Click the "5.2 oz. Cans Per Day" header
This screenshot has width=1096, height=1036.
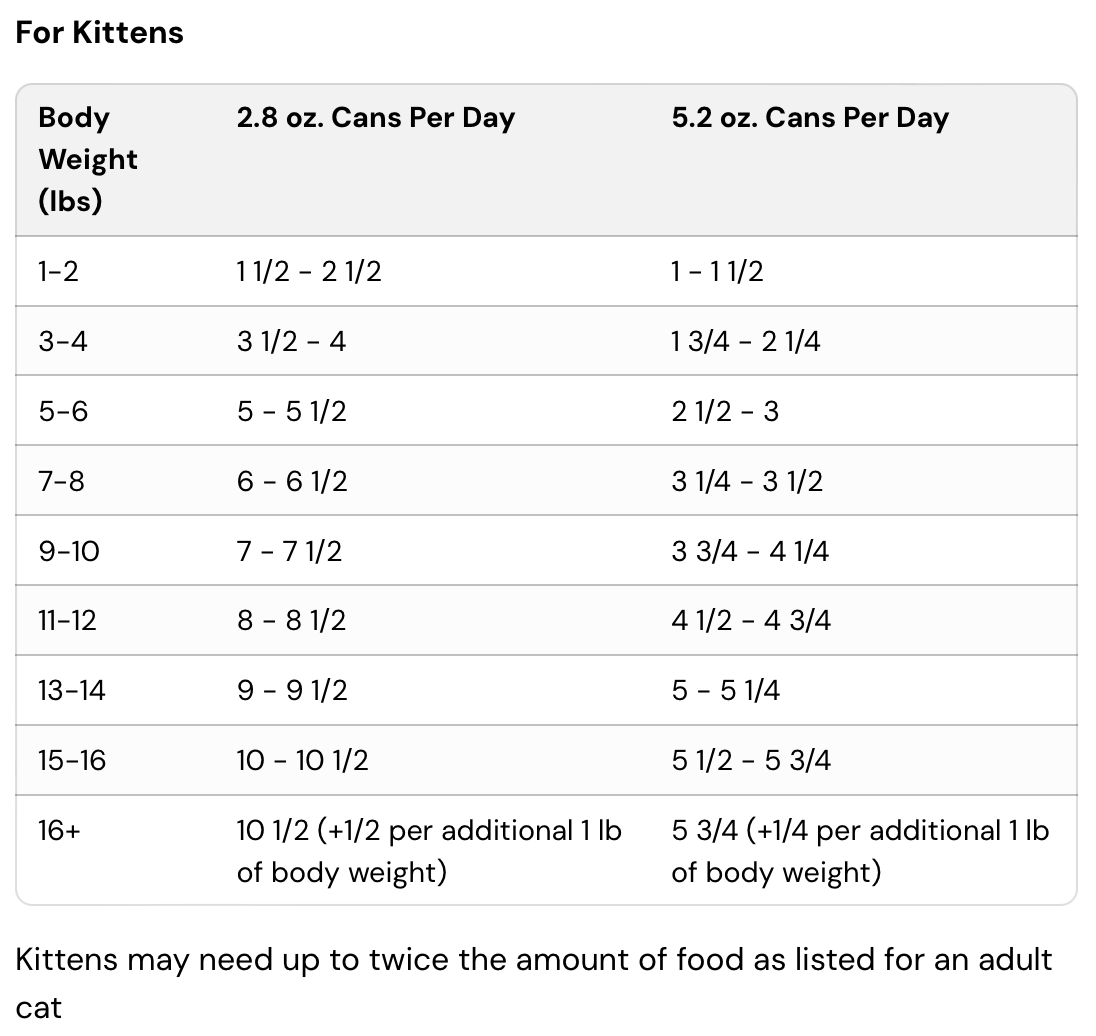[x=810, y=118]
